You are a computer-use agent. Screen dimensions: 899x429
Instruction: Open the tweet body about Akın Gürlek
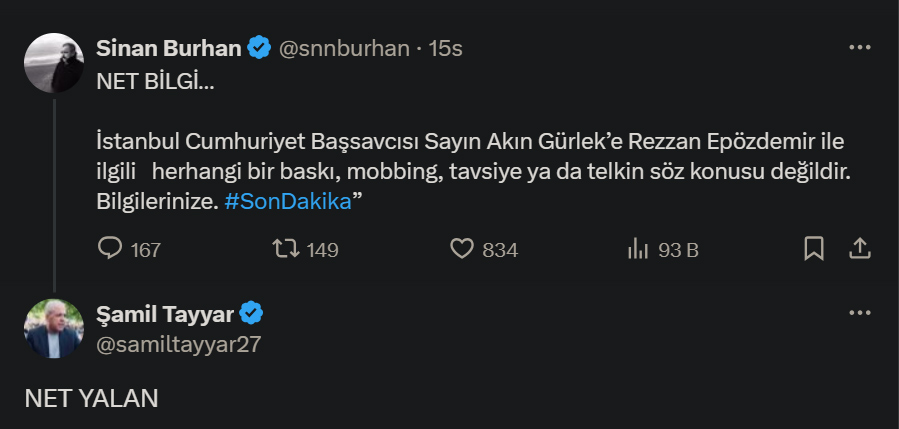tap(473, 172)
